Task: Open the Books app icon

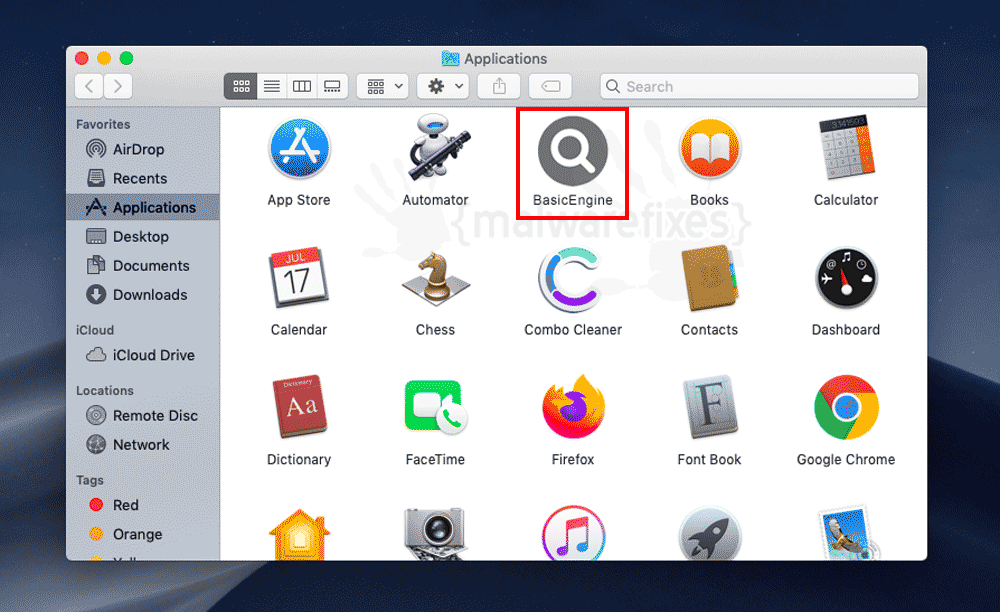Action: point(710,149)
